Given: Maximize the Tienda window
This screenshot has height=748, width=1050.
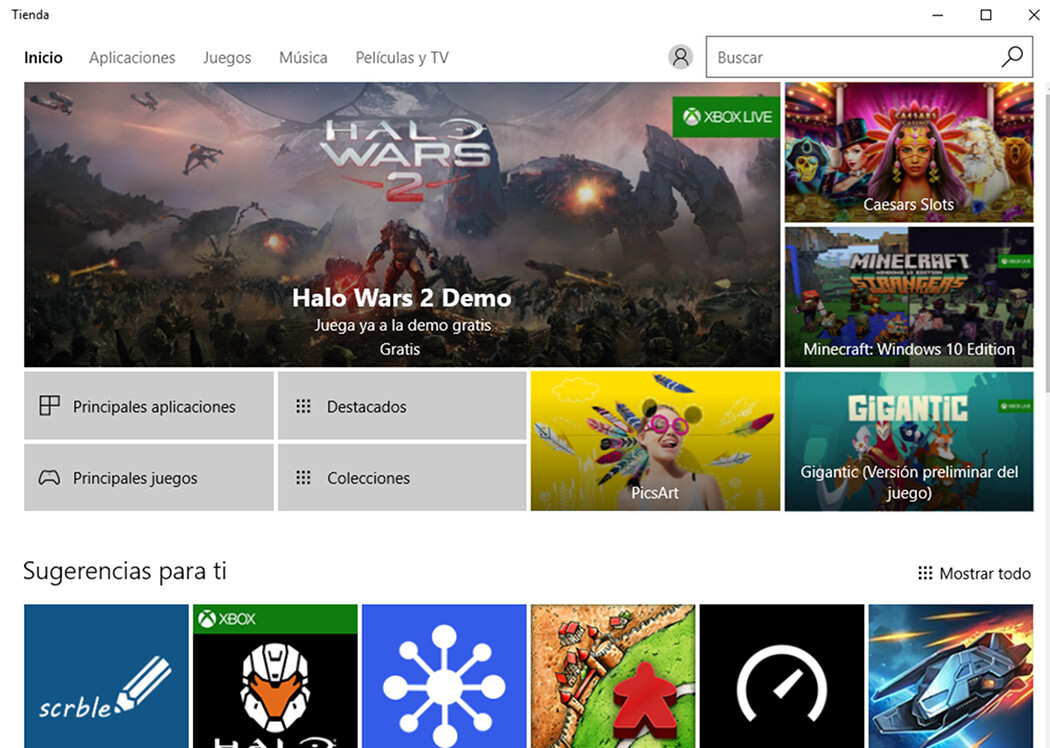Looking at the screenshot, I should pos(986,15).
